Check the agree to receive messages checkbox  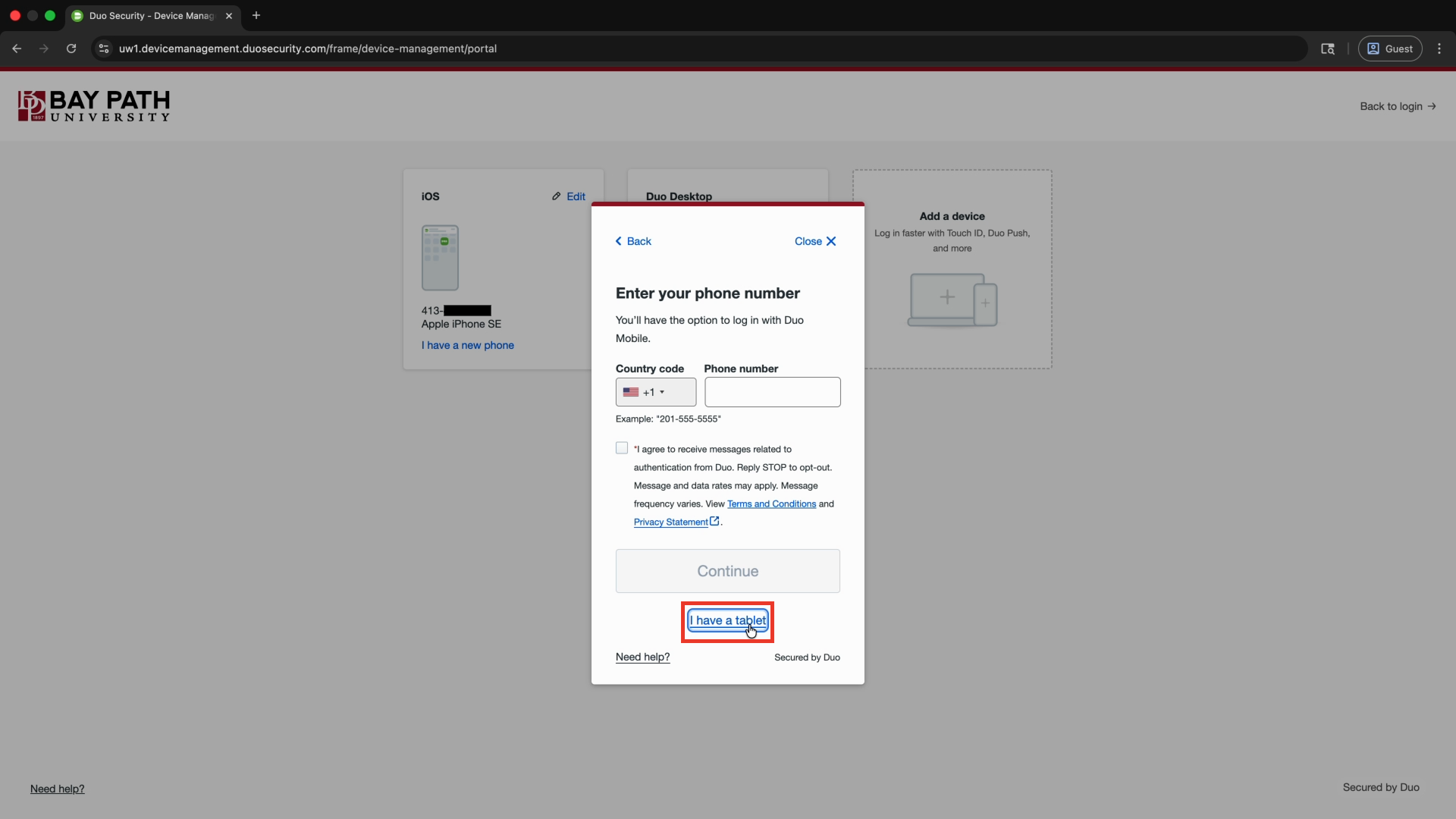[x=622, y=448]
